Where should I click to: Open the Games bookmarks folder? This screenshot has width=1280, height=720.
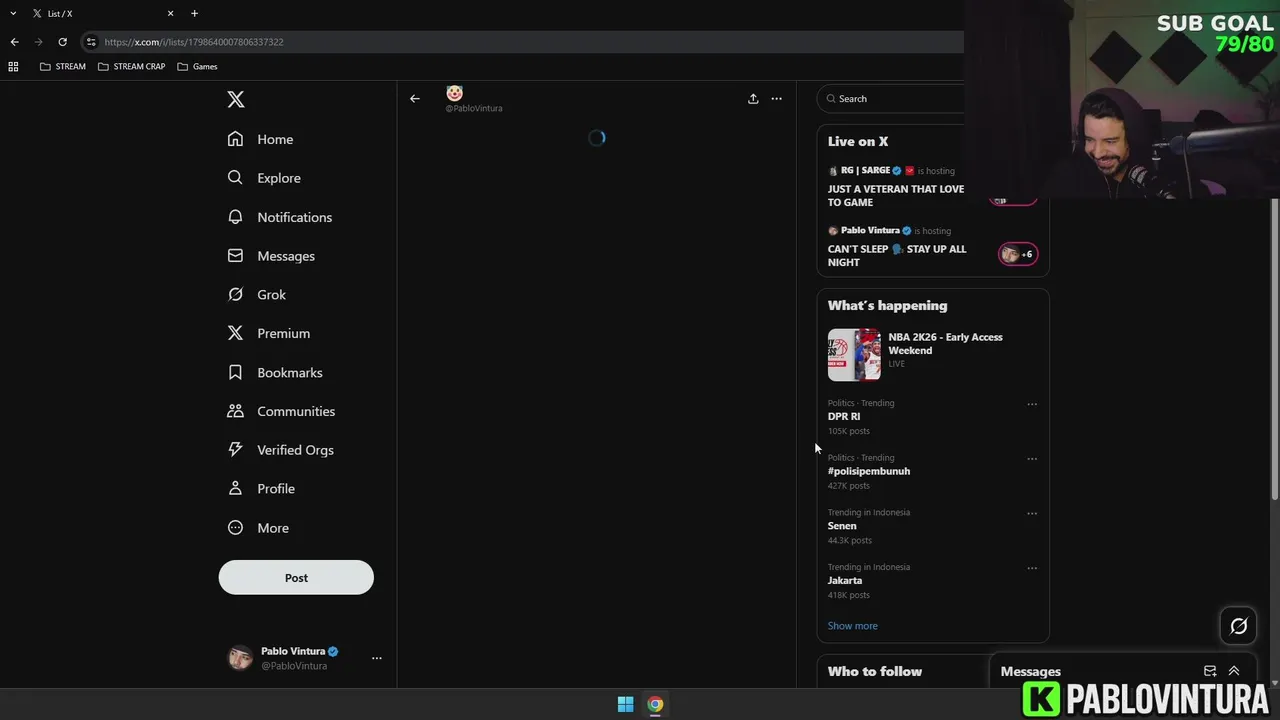point(197,66)
